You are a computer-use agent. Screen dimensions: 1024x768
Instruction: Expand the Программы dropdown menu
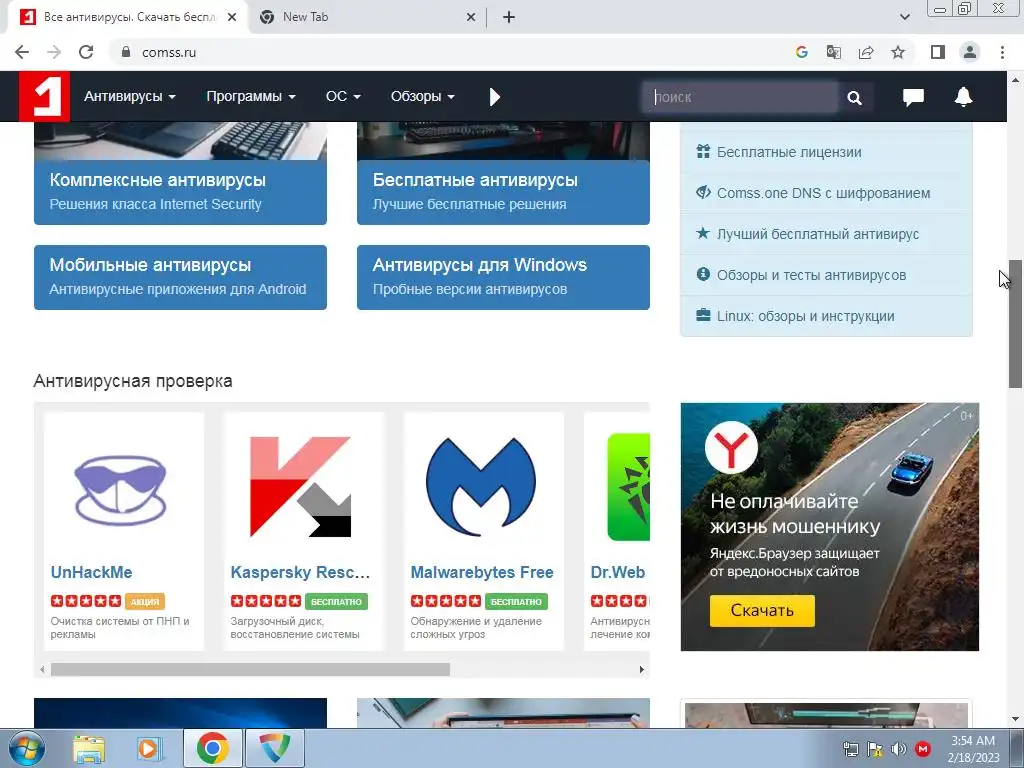pos(251,97)
